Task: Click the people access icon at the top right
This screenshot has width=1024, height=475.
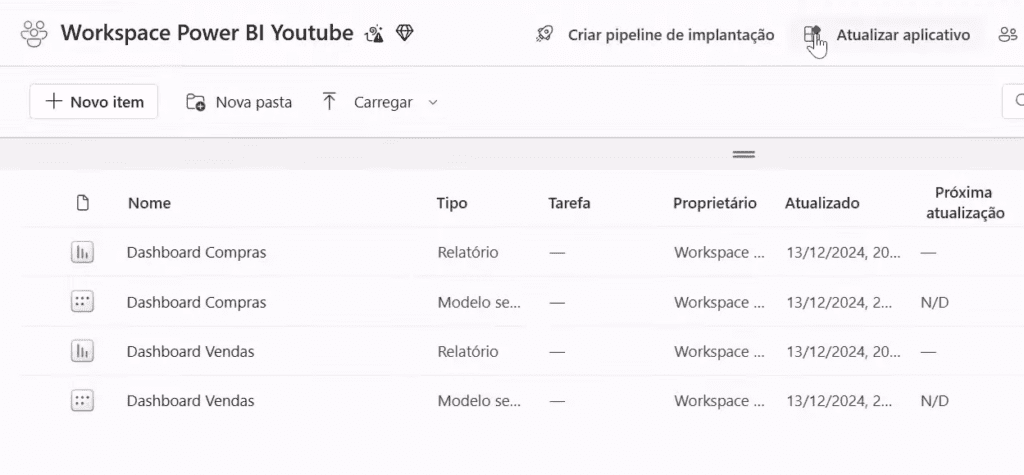Action: [x=1009, y=35]
